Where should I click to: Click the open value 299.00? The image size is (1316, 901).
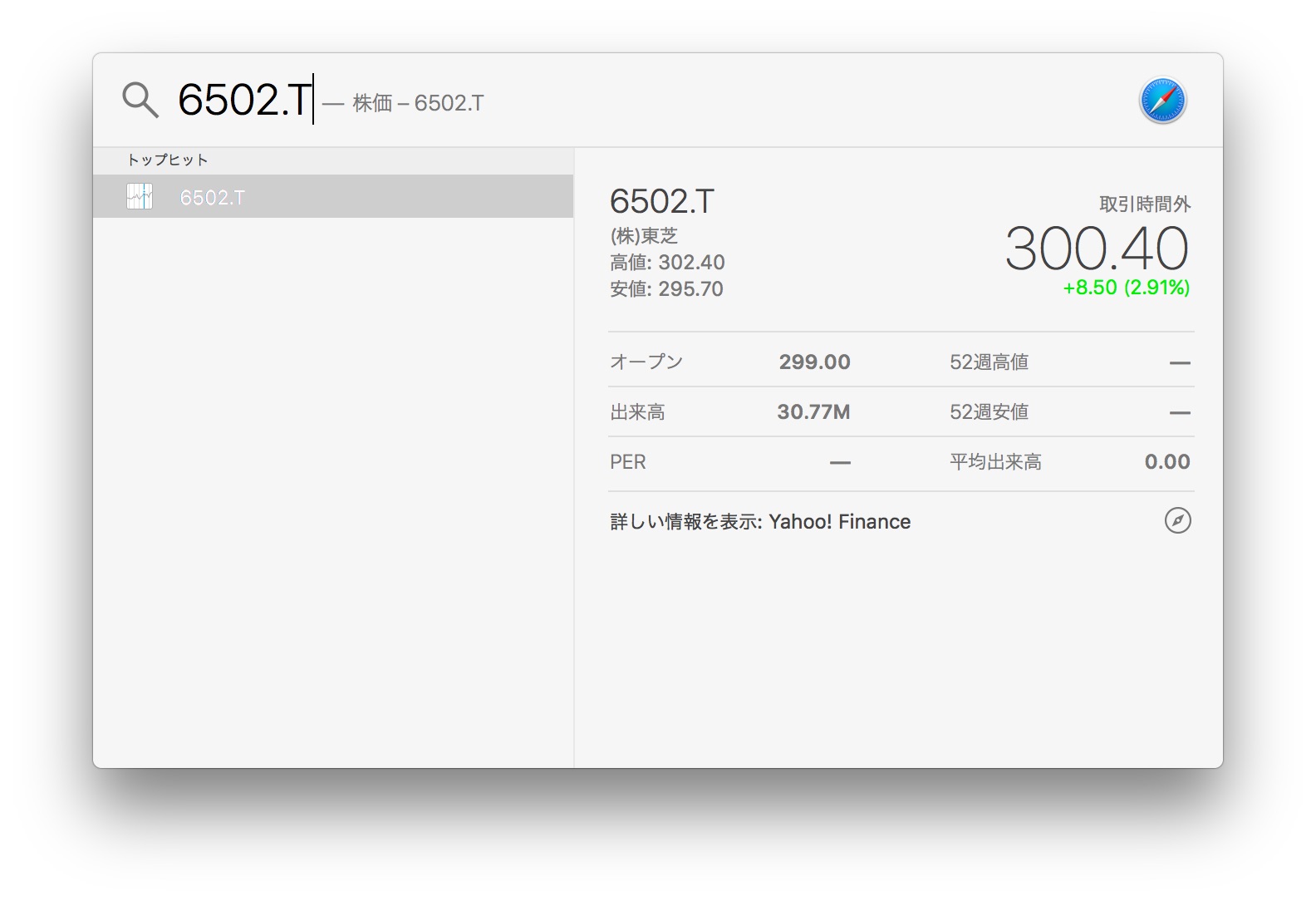(814, 362)
